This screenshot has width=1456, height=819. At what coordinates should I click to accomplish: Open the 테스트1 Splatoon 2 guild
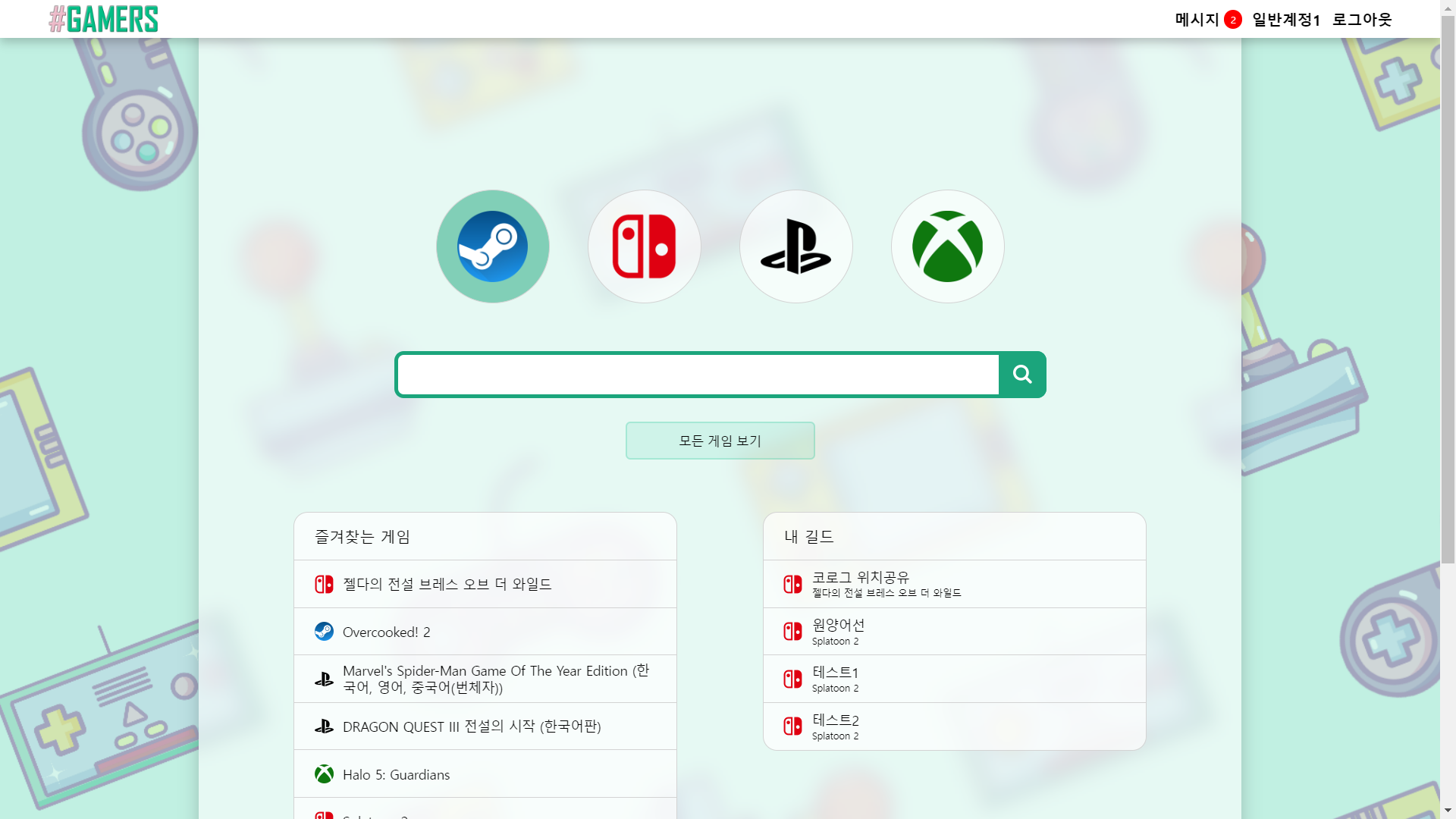click(834, 678)
